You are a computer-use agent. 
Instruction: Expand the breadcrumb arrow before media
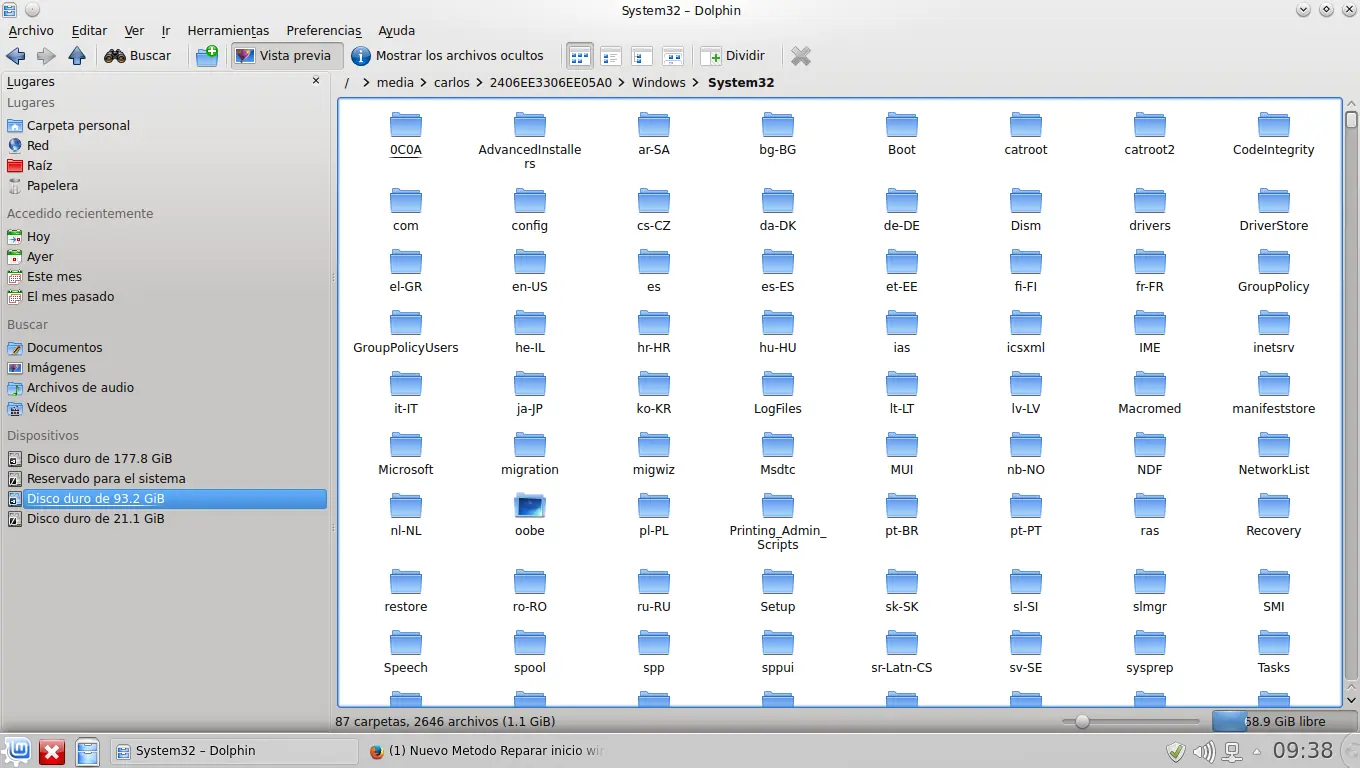click(x=367, y=83)
